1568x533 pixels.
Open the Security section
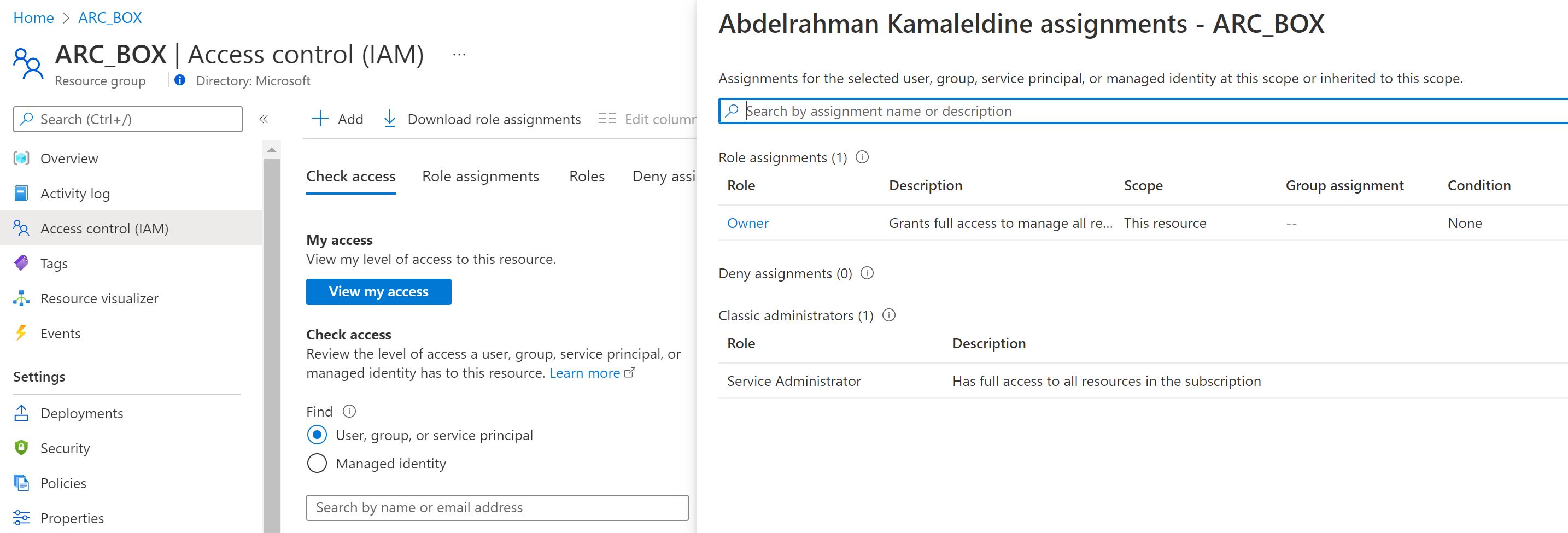(64, 448)
